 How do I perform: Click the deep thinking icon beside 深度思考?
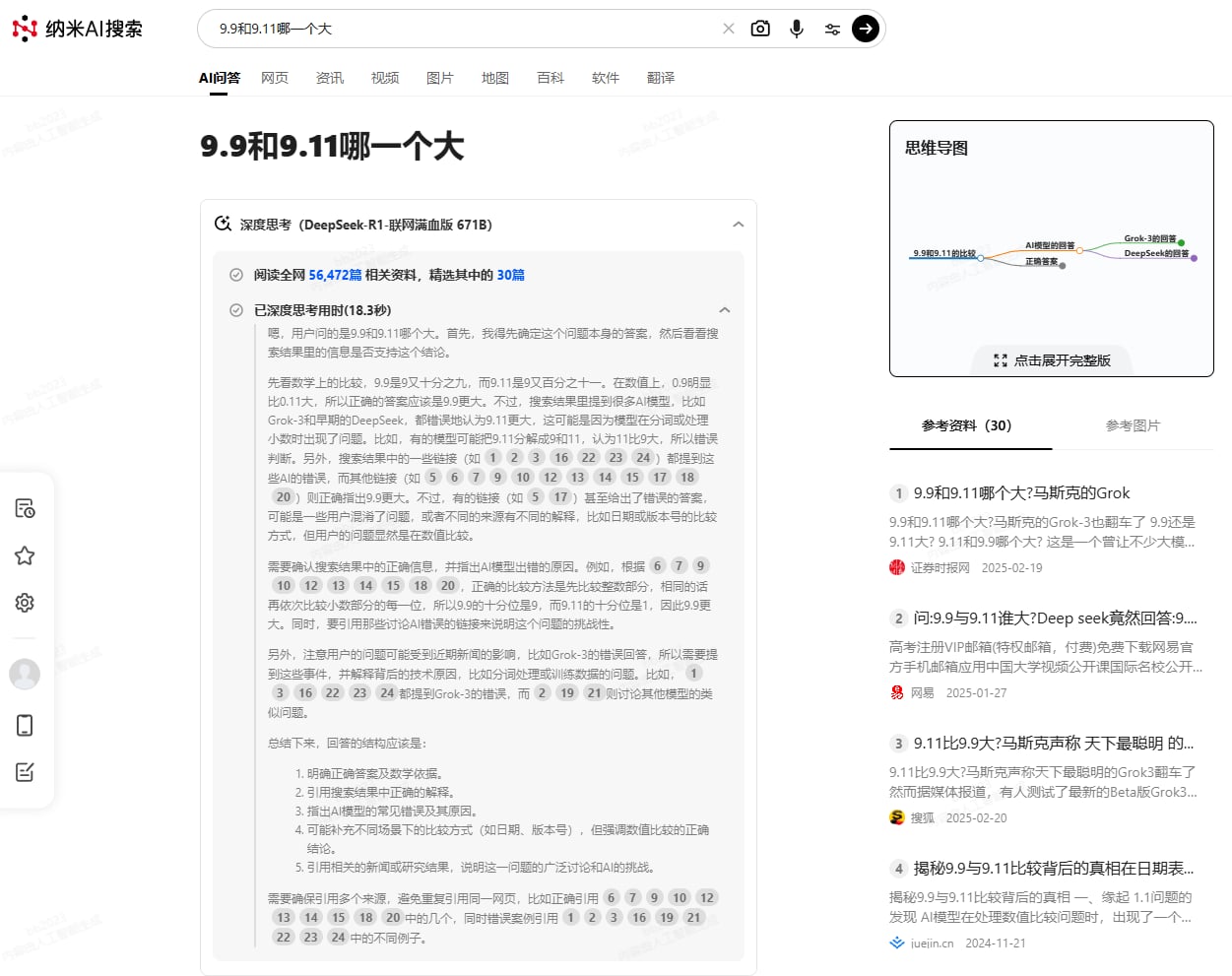click(x=224, y=225)
